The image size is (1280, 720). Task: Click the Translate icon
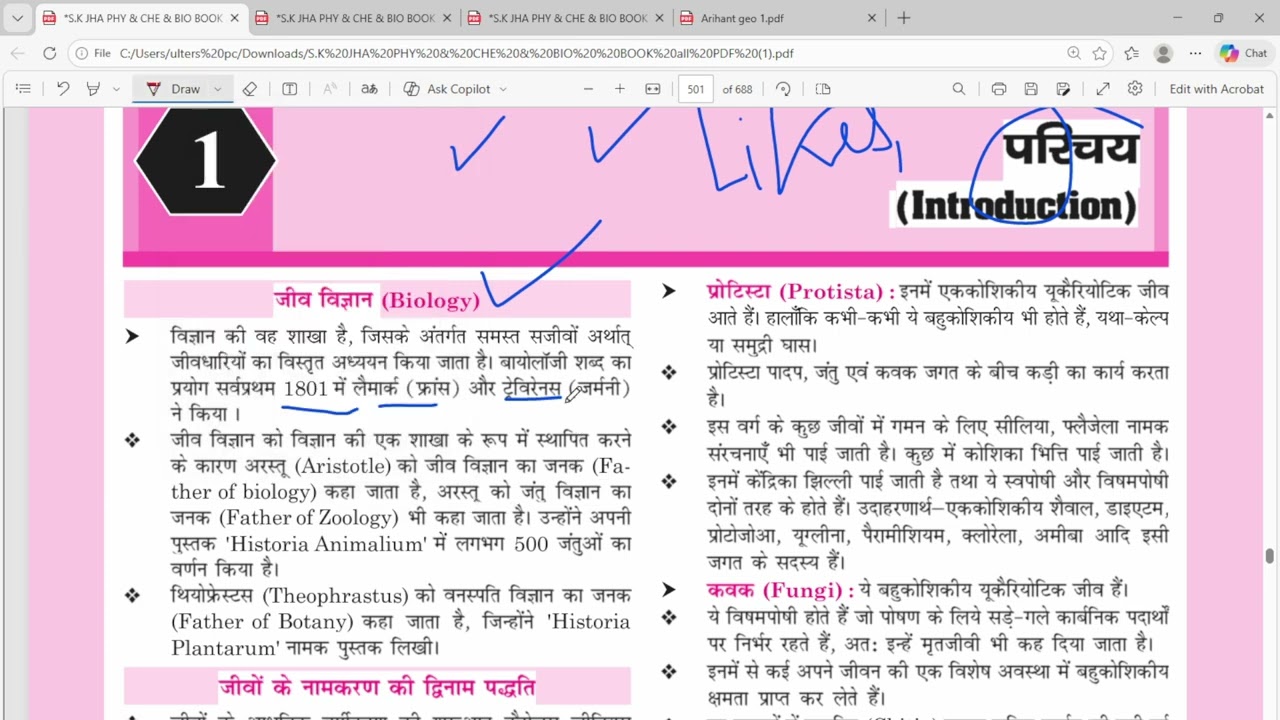pos(369,89)
